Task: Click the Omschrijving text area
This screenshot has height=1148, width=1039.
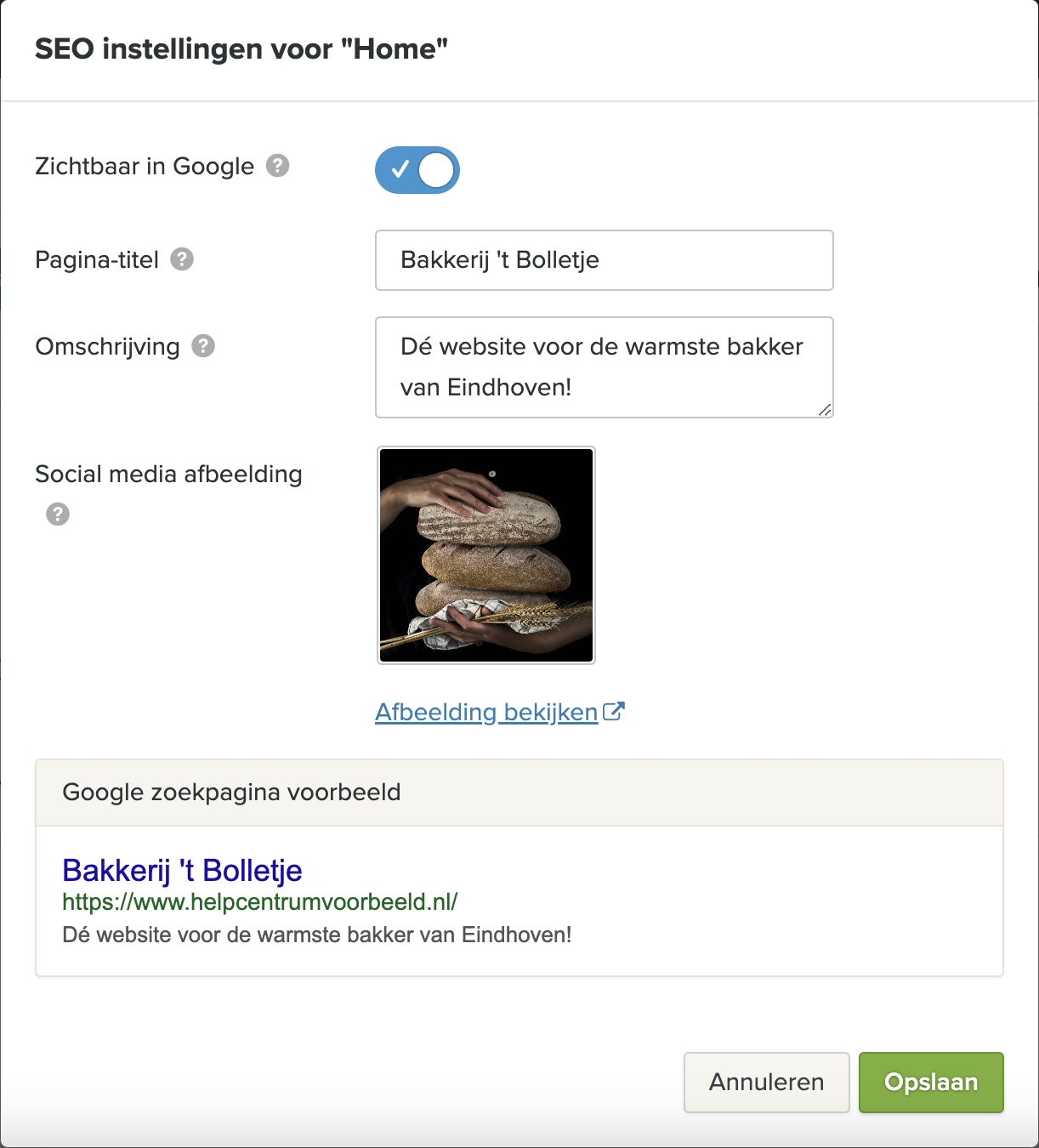Action: pyautogui.click(x=605, y=367)
